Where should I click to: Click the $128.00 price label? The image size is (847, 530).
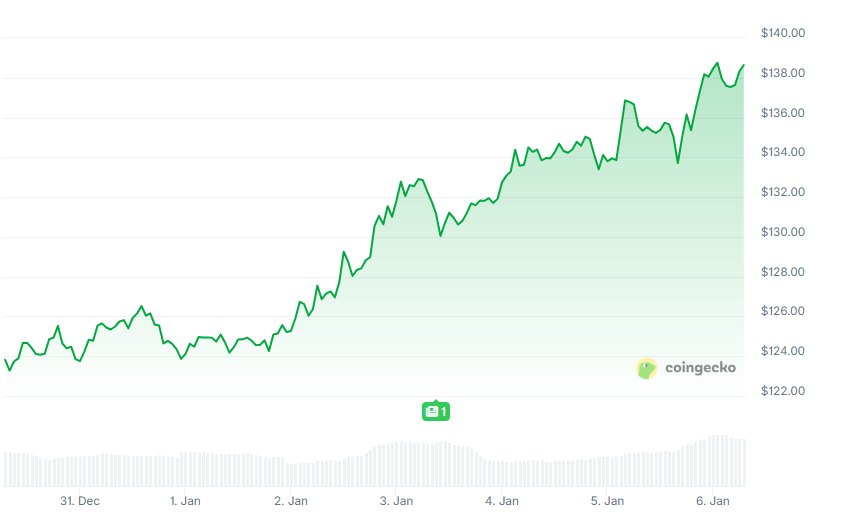[x=783, y=272]
